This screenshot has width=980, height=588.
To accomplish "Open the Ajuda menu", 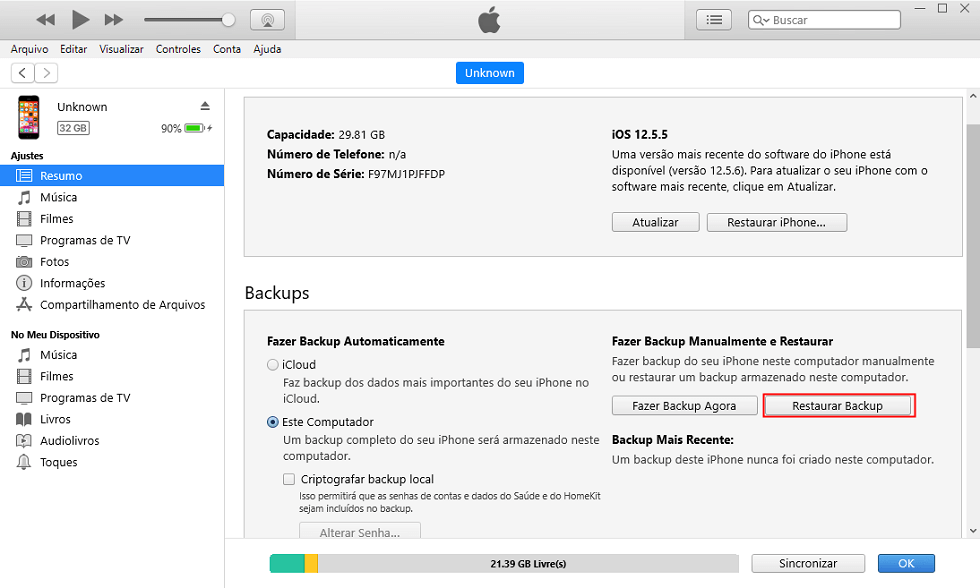I will [268, 49].
